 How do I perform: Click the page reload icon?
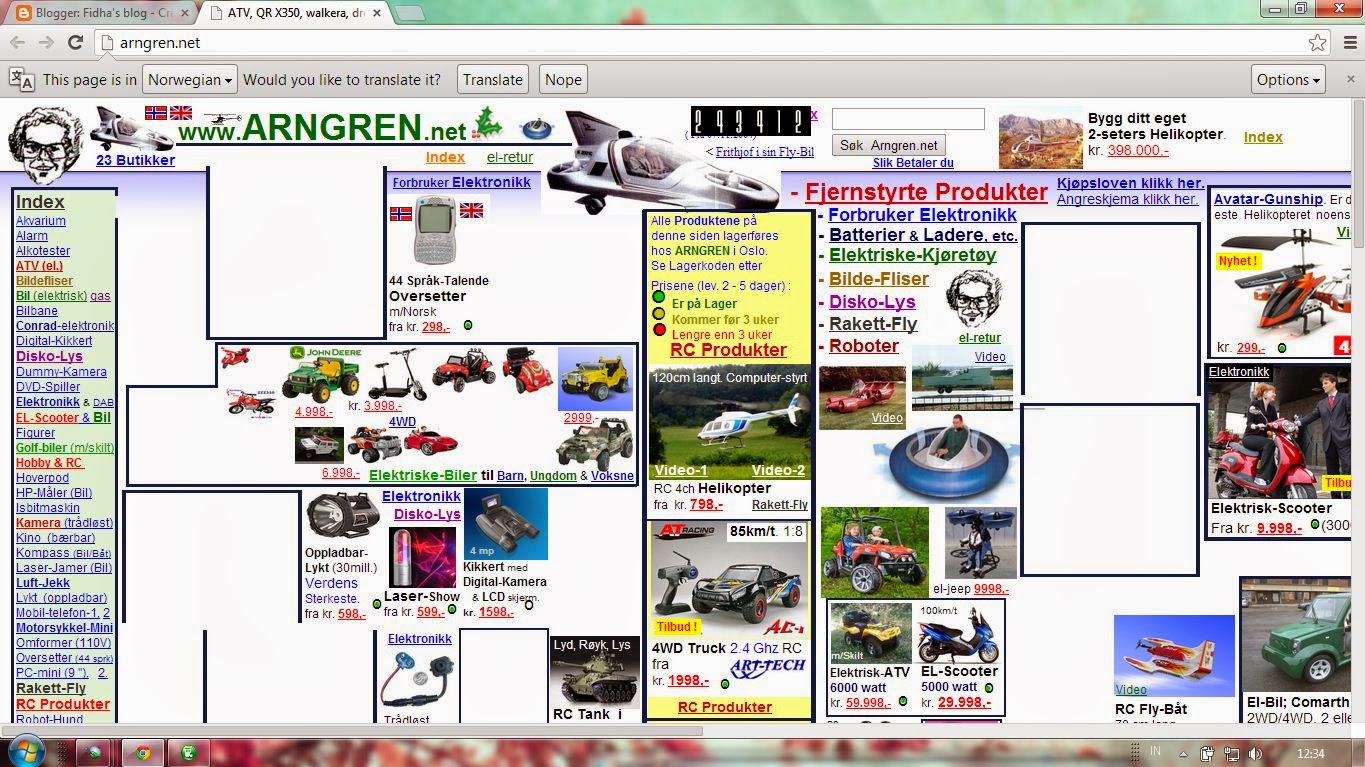tap(75, 43)
